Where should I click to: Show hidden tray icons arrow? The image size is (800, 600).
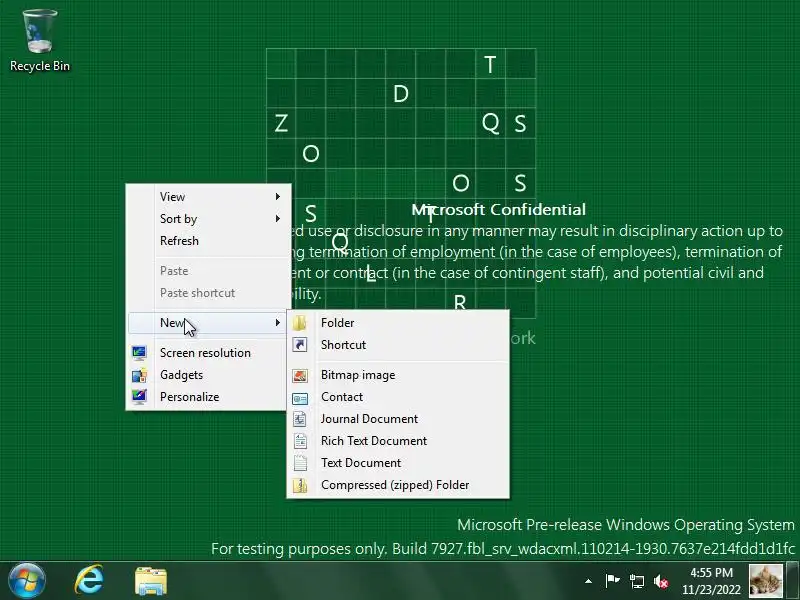coord(588,581)
